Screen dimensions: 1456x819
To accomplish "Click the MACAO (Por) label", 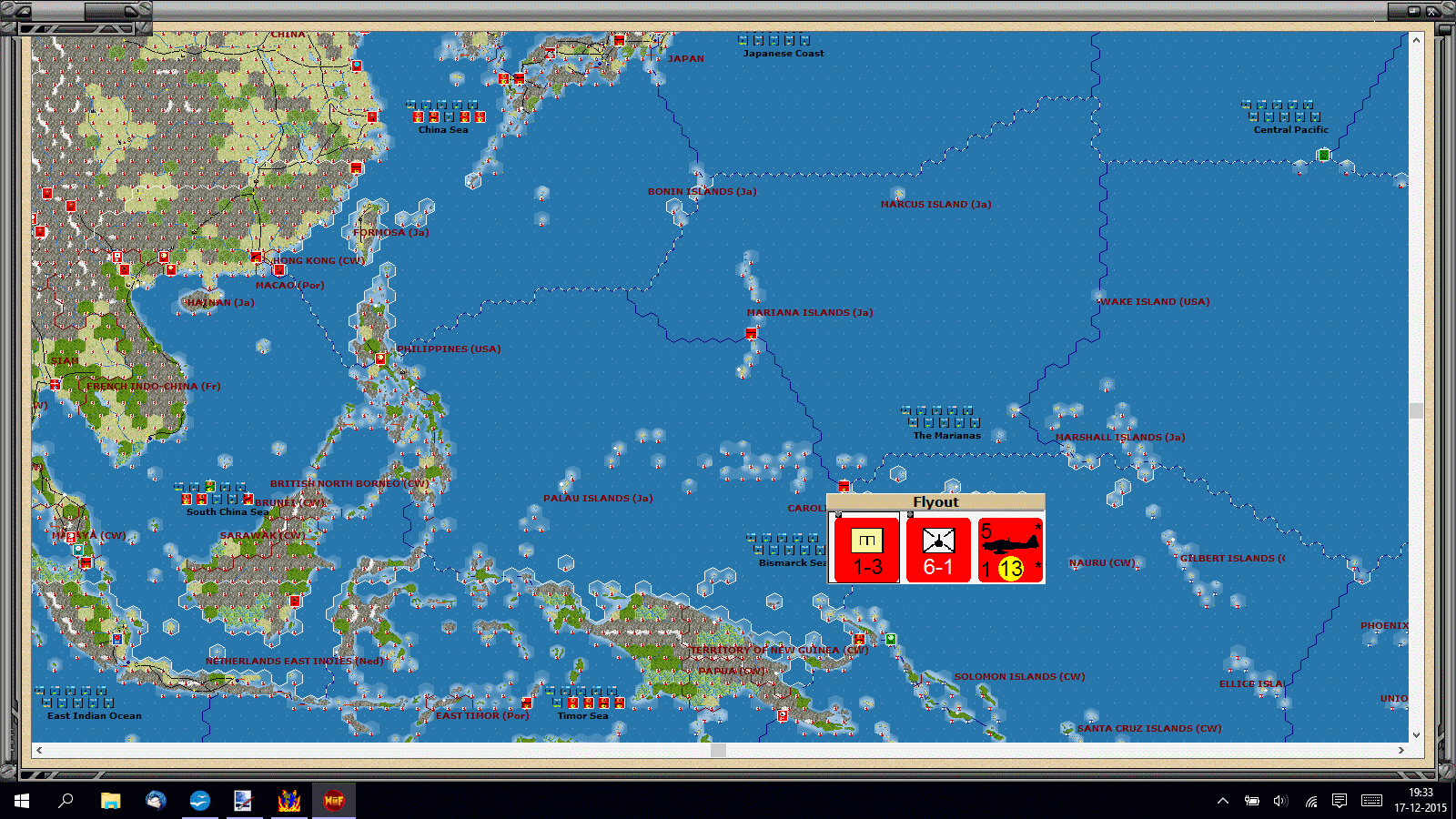I will [289, 286].
